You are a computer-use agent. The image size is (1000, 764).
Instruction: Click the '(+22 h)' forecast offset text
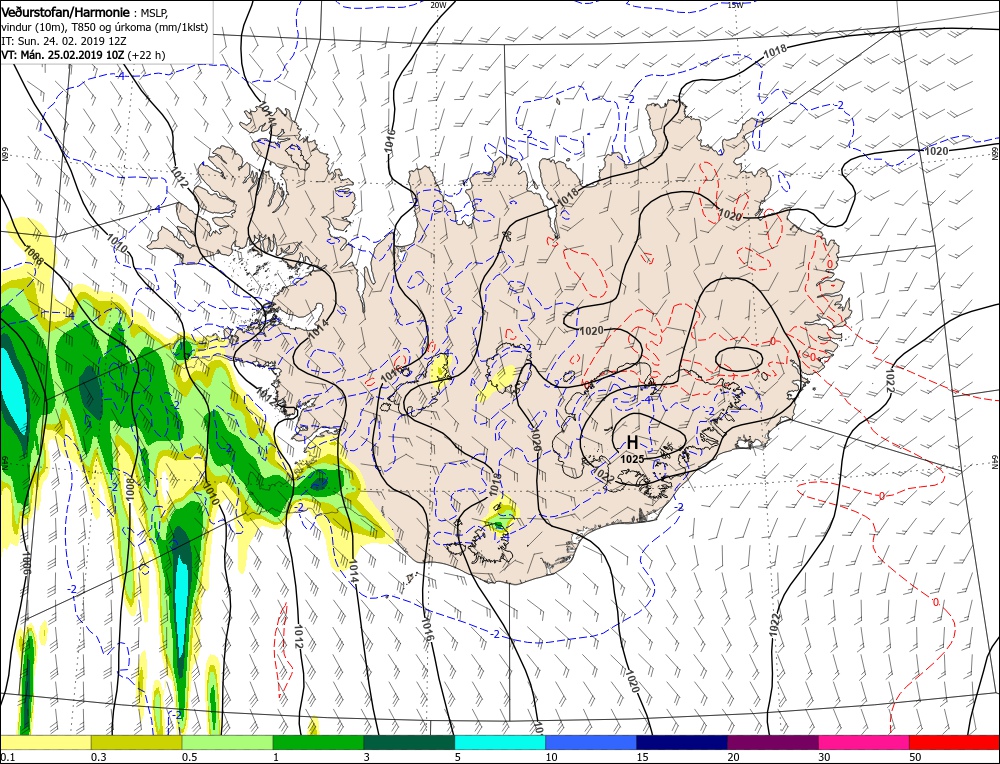[146, 55]
